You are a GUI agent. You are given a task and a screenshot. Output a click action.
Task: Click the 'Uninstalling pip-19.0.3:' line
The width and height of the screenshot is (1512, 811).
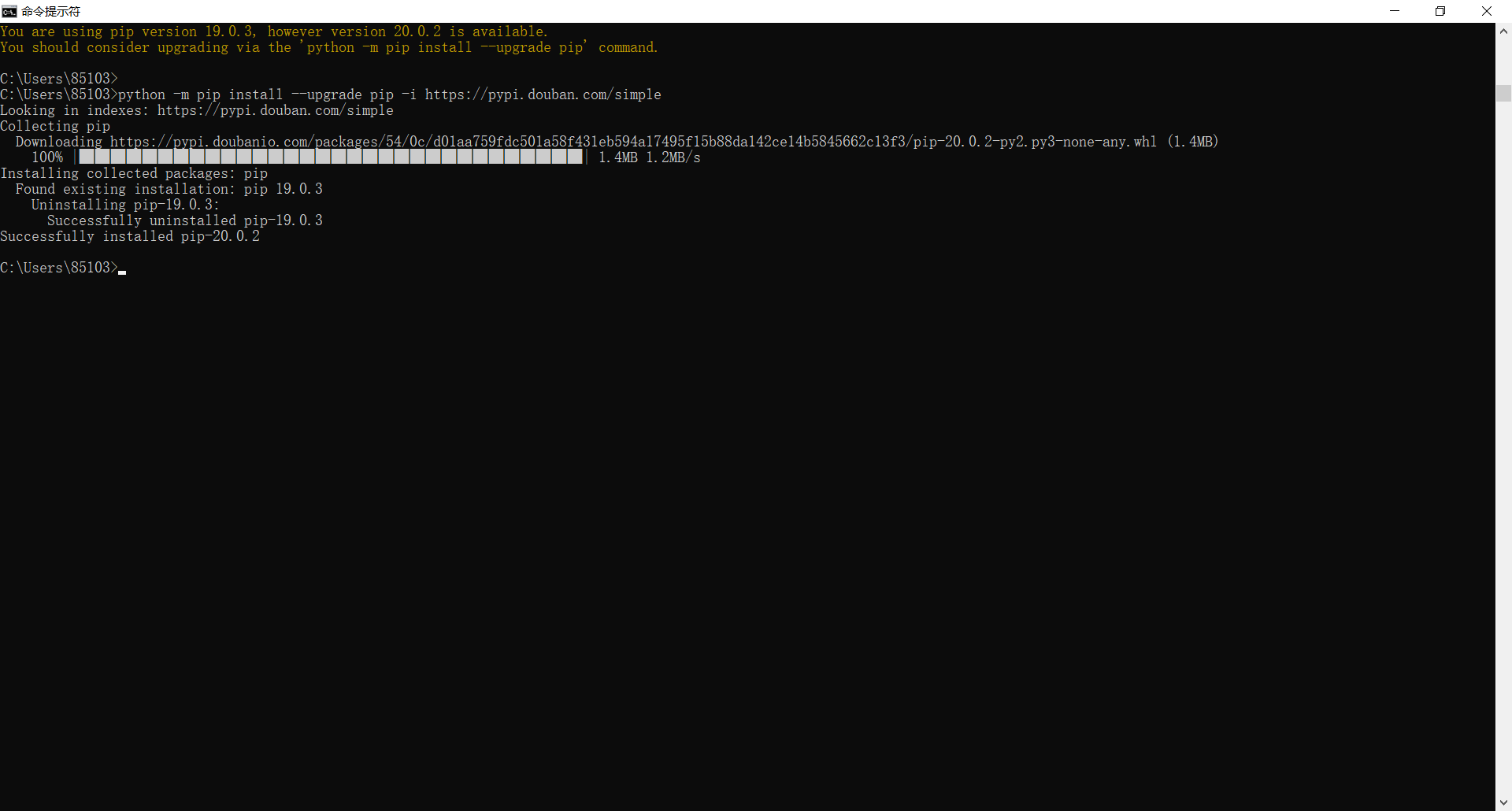[x=126, y=205]
